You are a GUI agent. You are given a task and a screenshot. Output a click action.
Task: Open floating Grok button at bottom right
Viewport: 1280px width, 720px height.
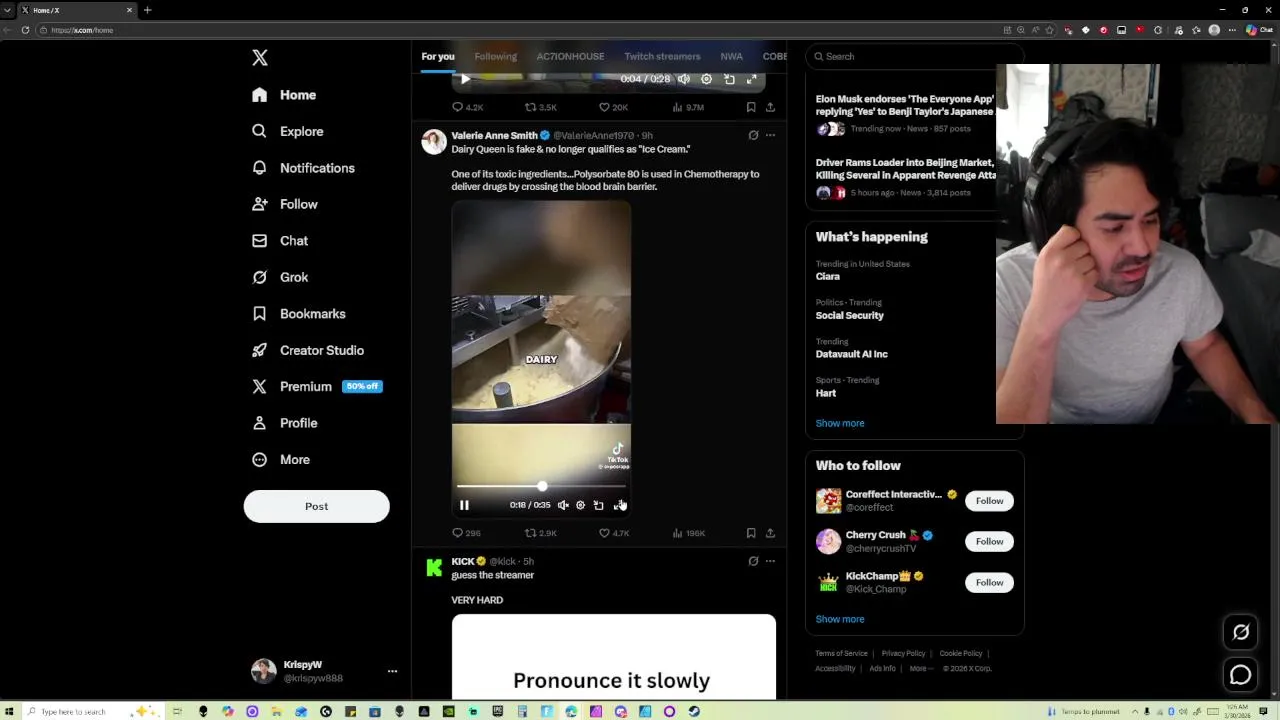pyautogui.click(x=1241, y=632)
